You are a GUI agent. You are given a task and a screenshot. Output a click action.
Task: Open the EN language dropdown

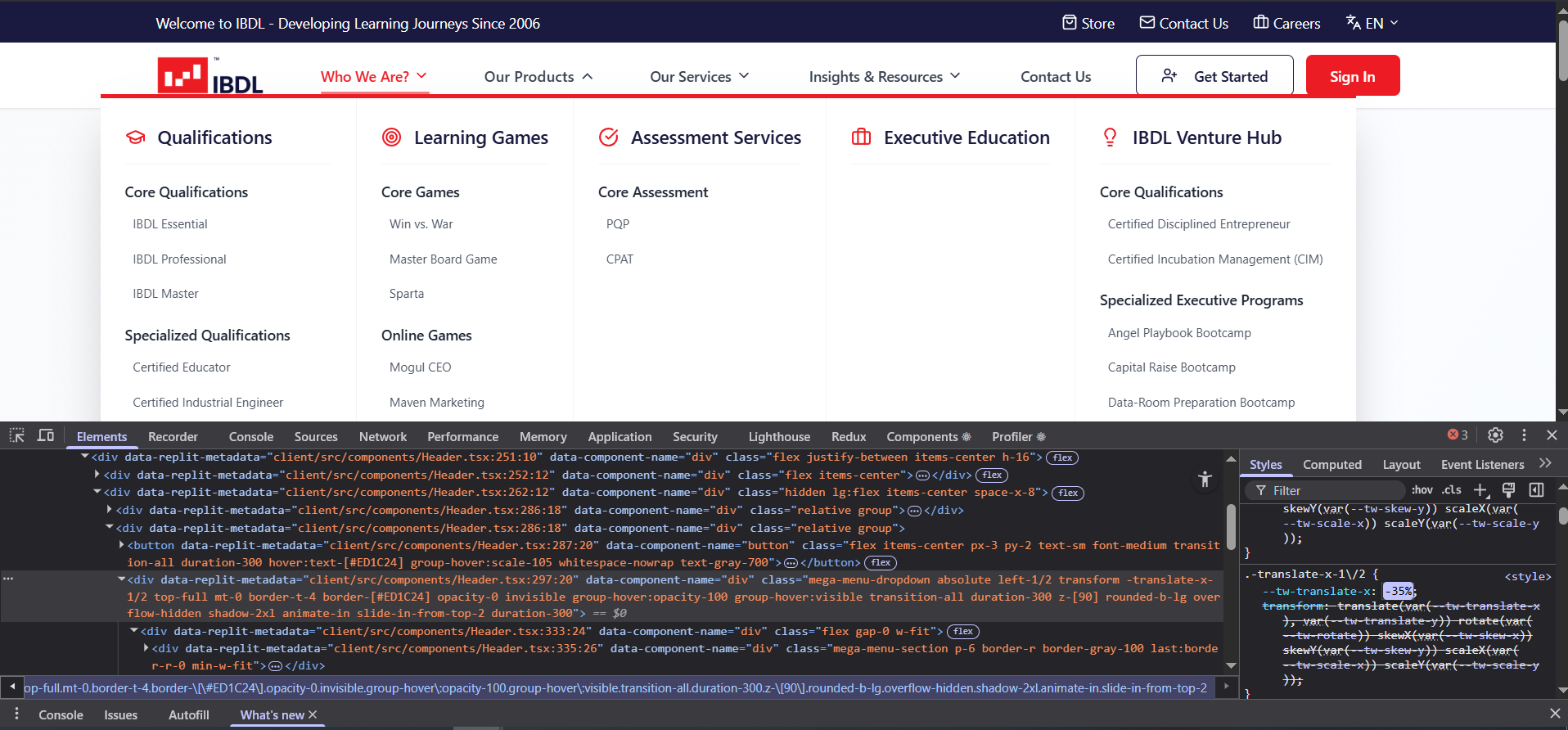[1372, 23]
